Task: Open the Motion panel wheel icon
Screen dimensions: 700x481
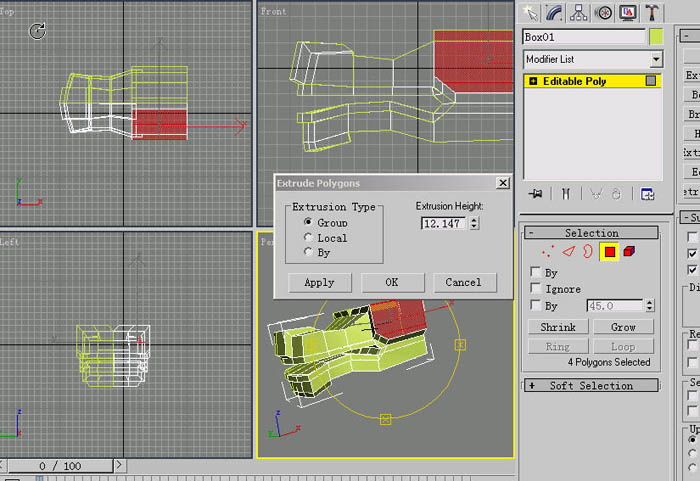Action: [x=603, y=13]
